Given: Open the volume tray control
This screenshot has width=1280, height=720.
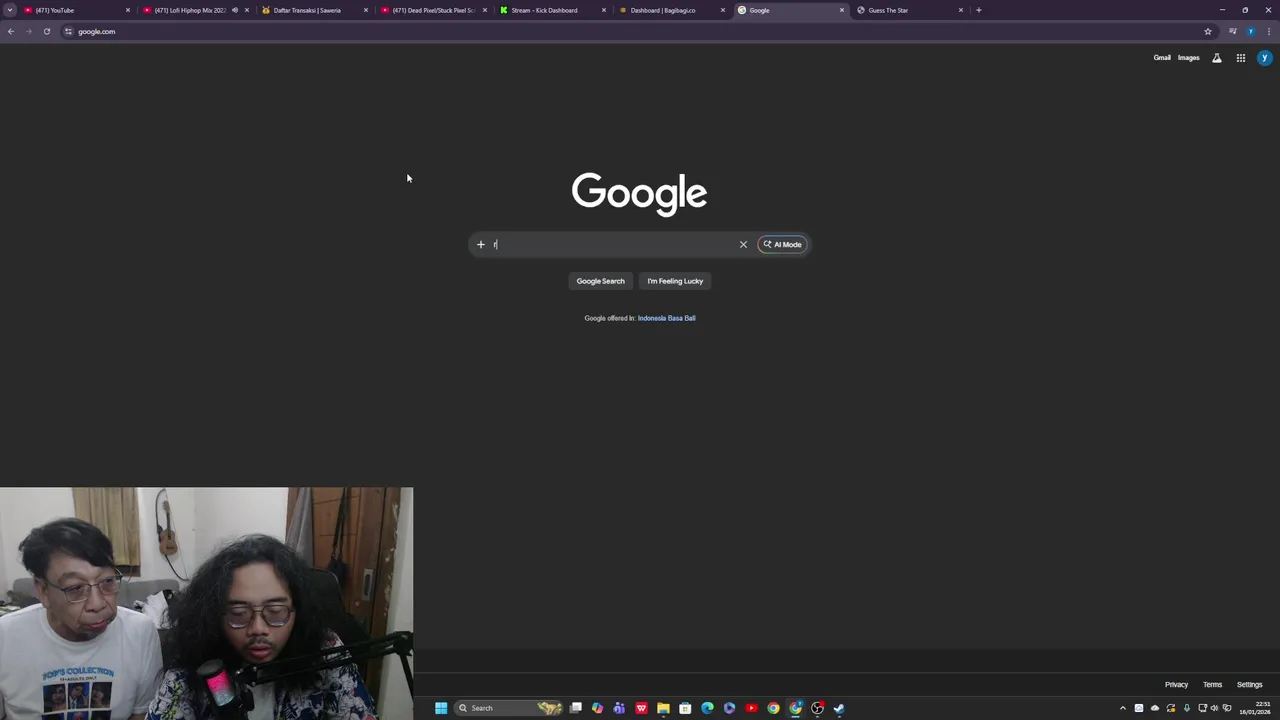Looking at the screenshot, I should click(x=1215, y=708).
